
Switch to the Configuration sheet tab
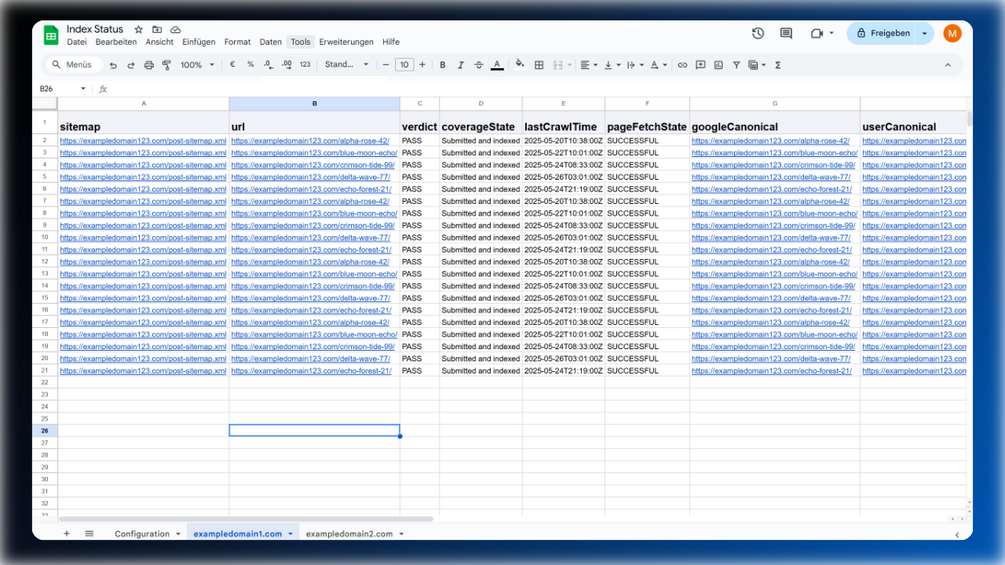click(x=142, y=534)
